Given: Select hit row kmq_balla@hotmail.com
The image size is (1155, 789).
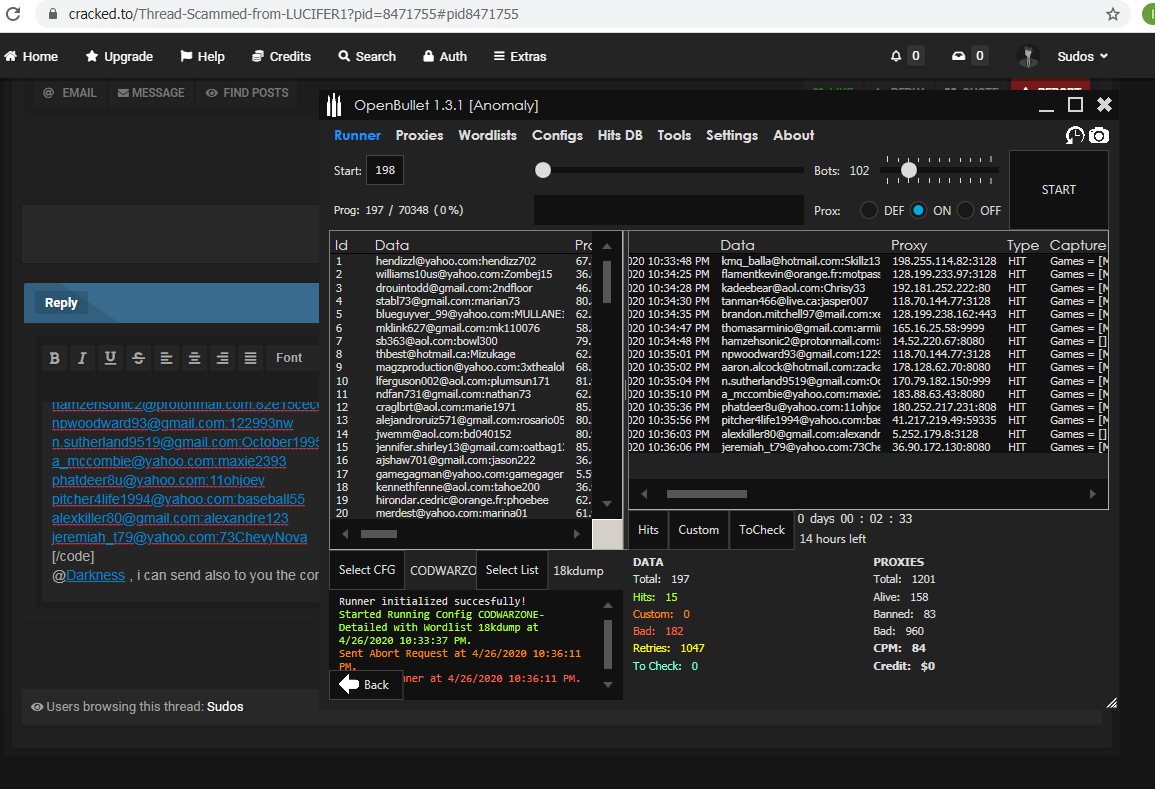Looking at the screenshot, I should [x=868, y=261].
